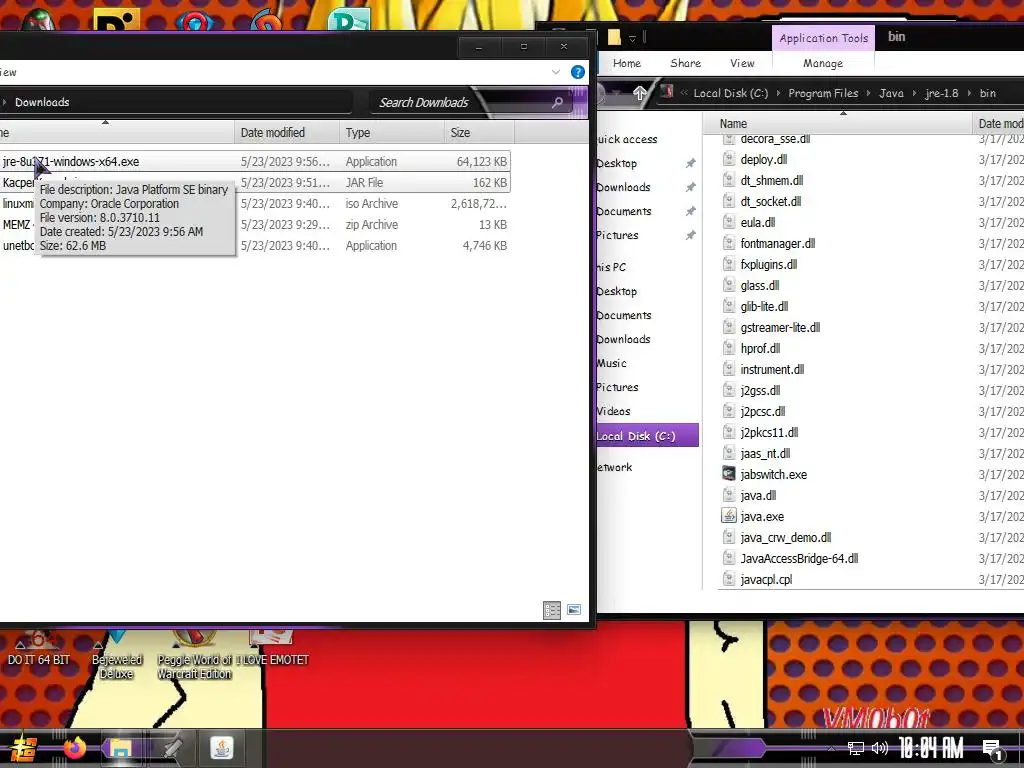Open Music in navigation pane
Screen dimensions: 1024x768
point(611,363)
